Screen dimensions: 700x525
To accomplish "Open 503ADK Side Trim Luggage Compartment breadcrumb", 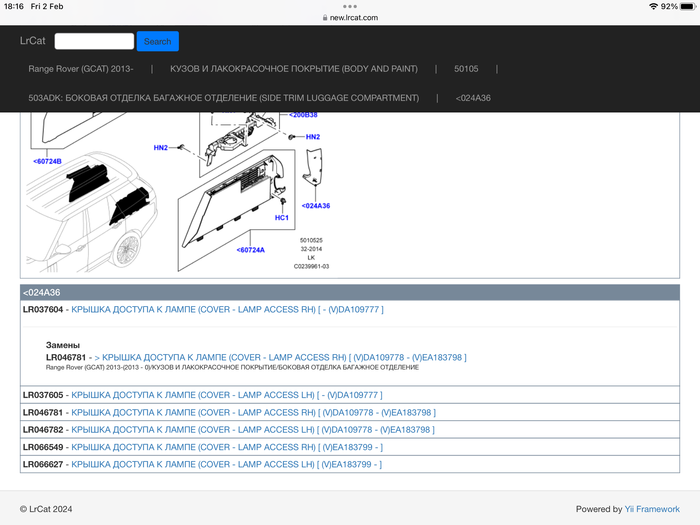I will [x=224, y=98].
